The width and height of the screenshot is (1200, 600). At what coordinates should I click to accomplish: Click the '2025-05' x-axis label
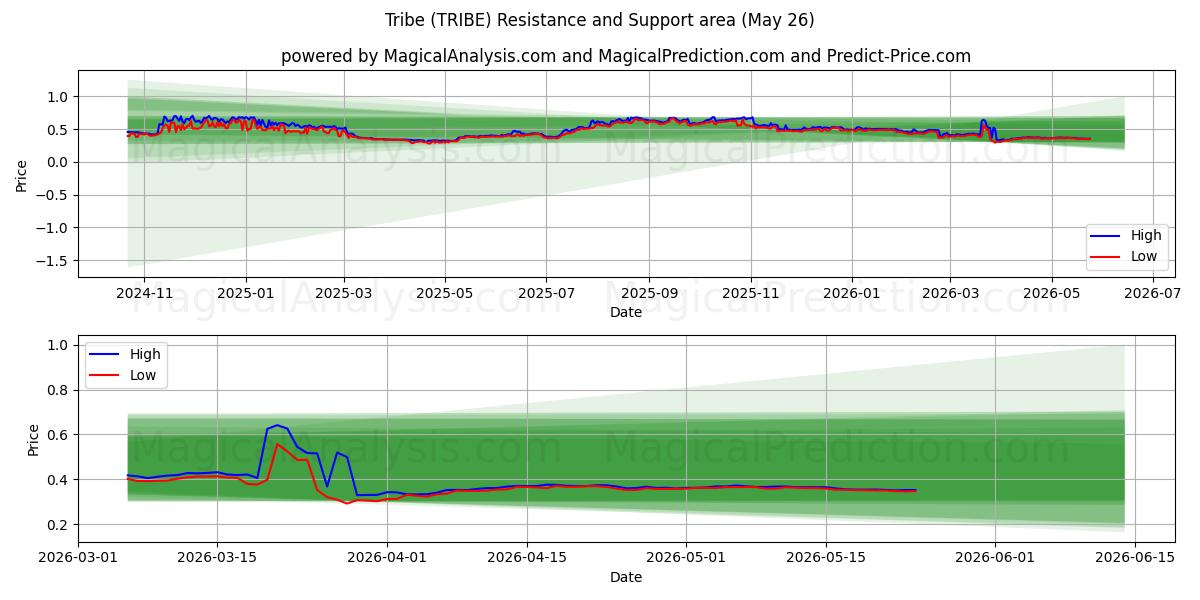coord(445,294)
